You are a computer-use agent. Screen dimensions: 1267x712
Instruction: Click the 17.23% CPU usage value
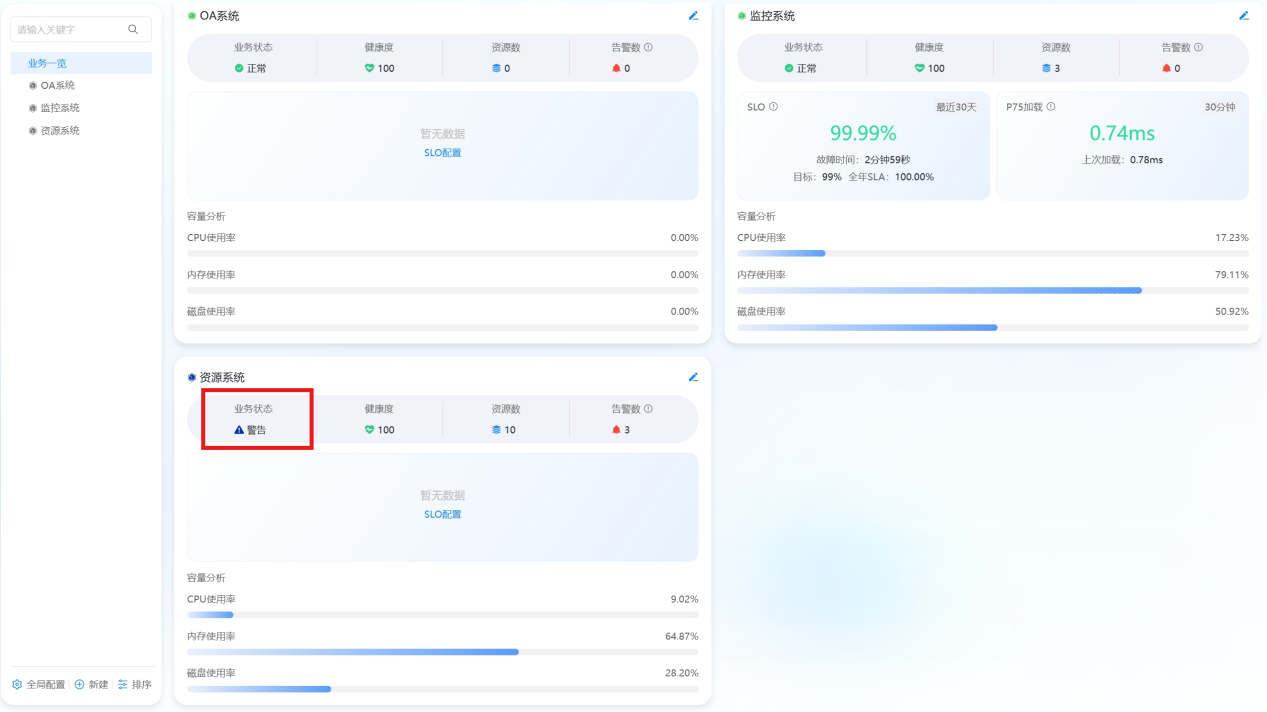point(1232,238)
